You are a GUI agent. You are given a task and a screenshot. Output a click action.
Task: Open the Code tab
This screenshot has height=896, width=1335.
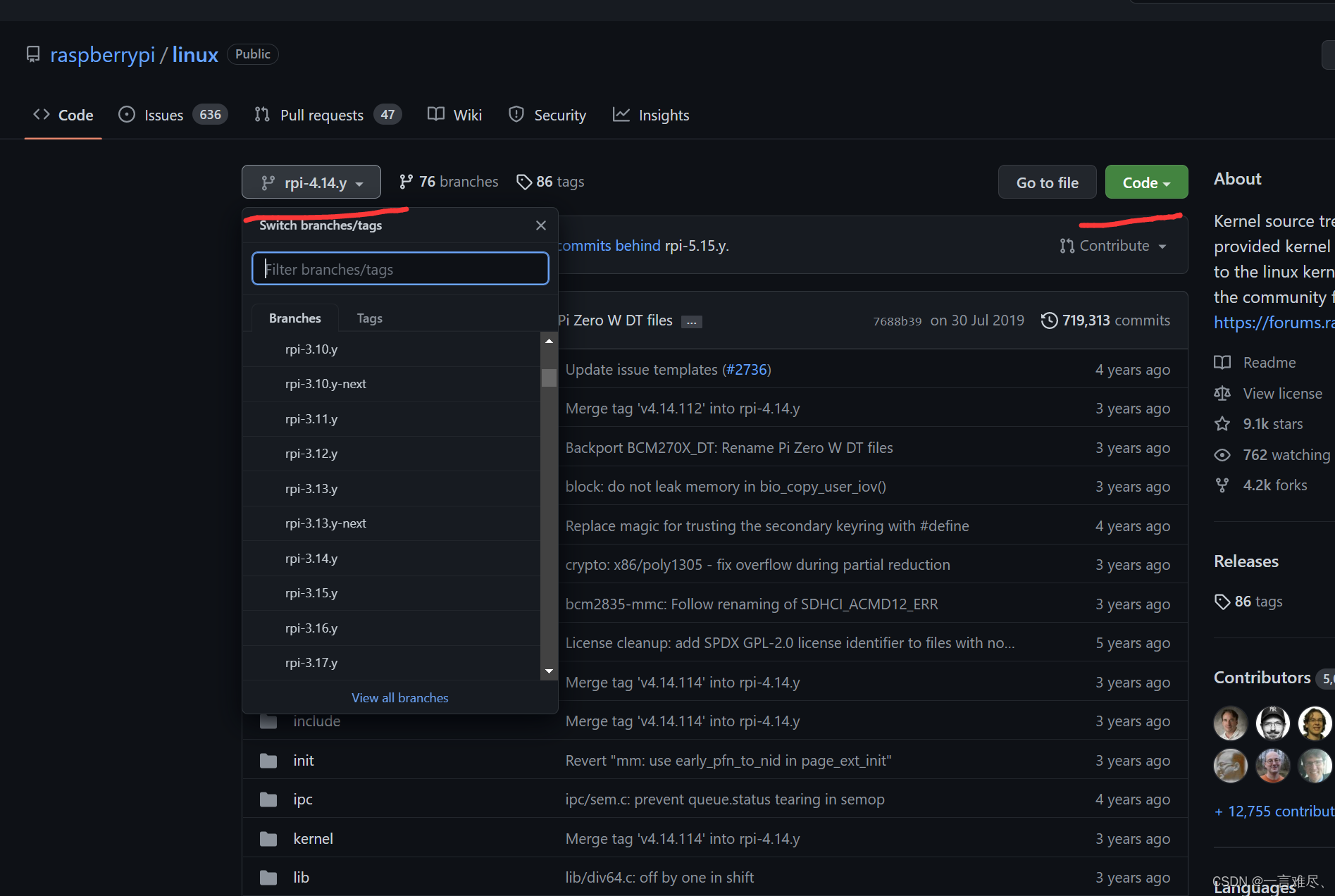[x=63, y=115]
